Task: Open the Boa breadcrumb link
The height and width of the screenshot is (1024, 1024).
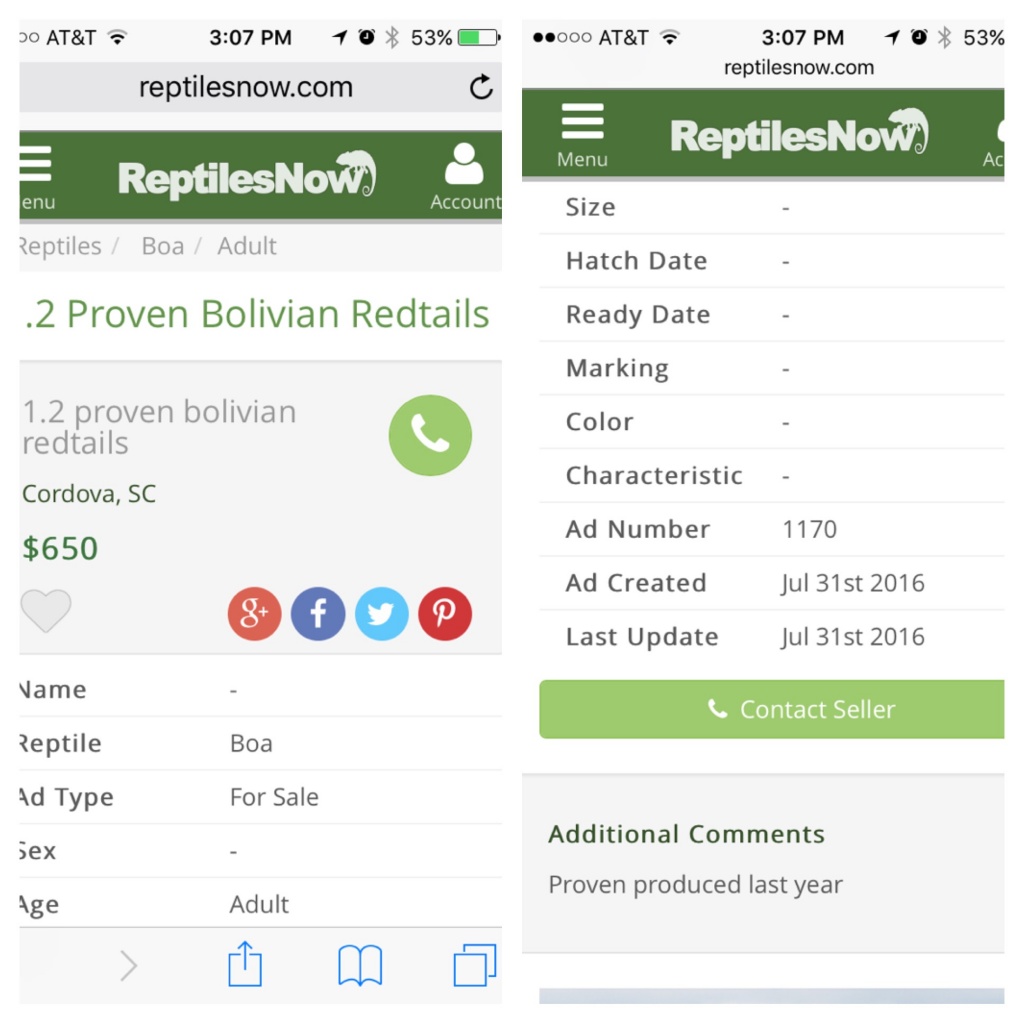Action: point(163,246)
